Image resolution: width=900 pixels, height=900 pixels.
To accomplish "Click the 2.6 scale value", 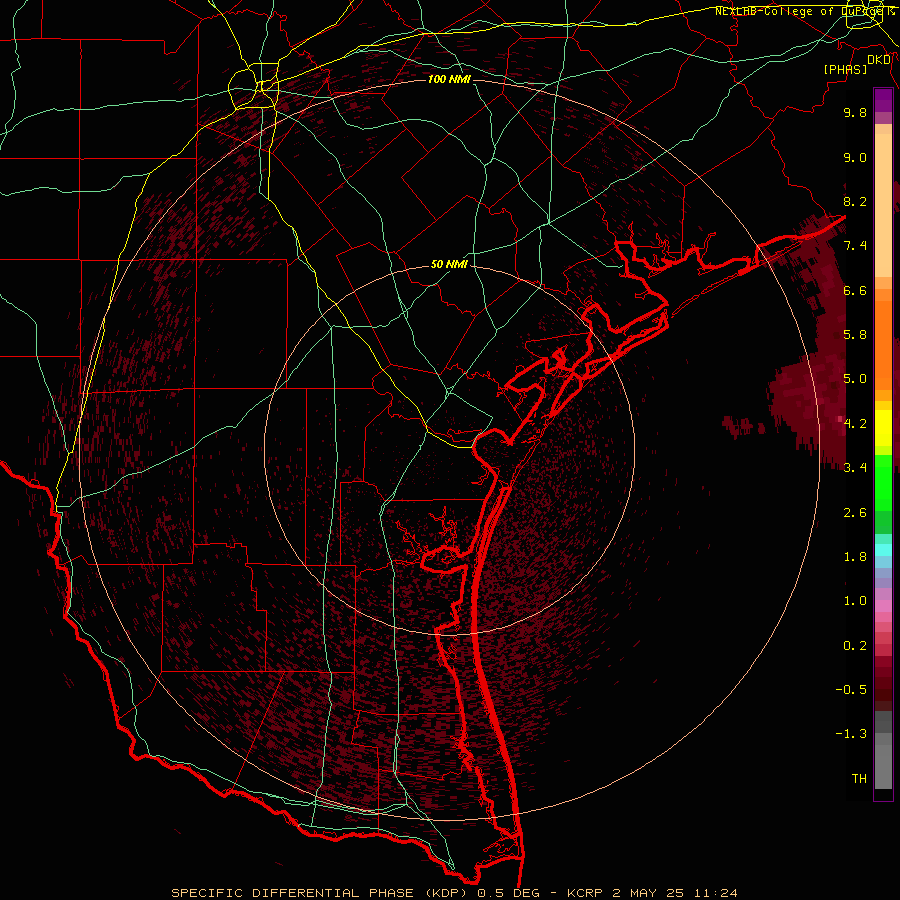I will pyautogui.click(x=855, y=513).
